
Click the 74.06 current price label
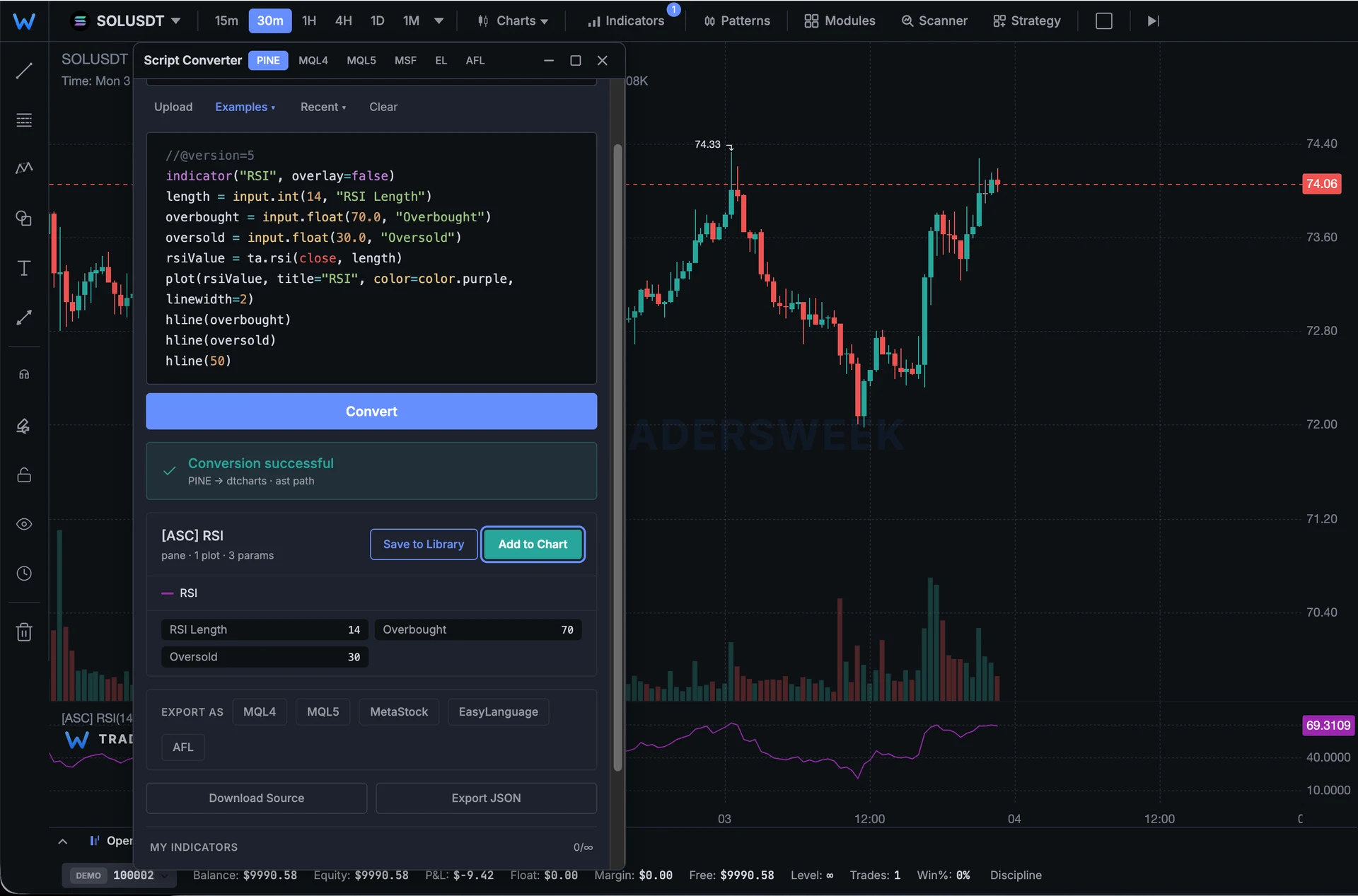1321,184
